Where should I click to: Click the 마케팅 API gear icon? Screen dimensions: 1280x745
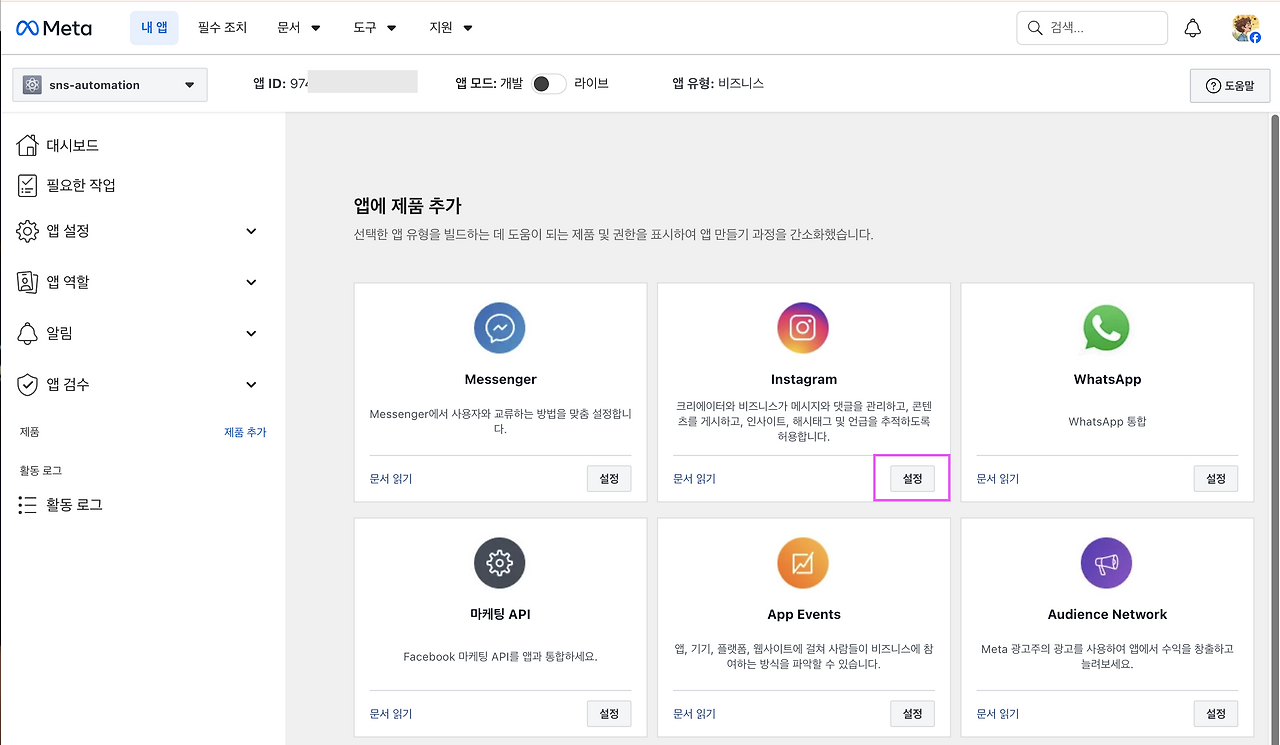coord(500,563)
